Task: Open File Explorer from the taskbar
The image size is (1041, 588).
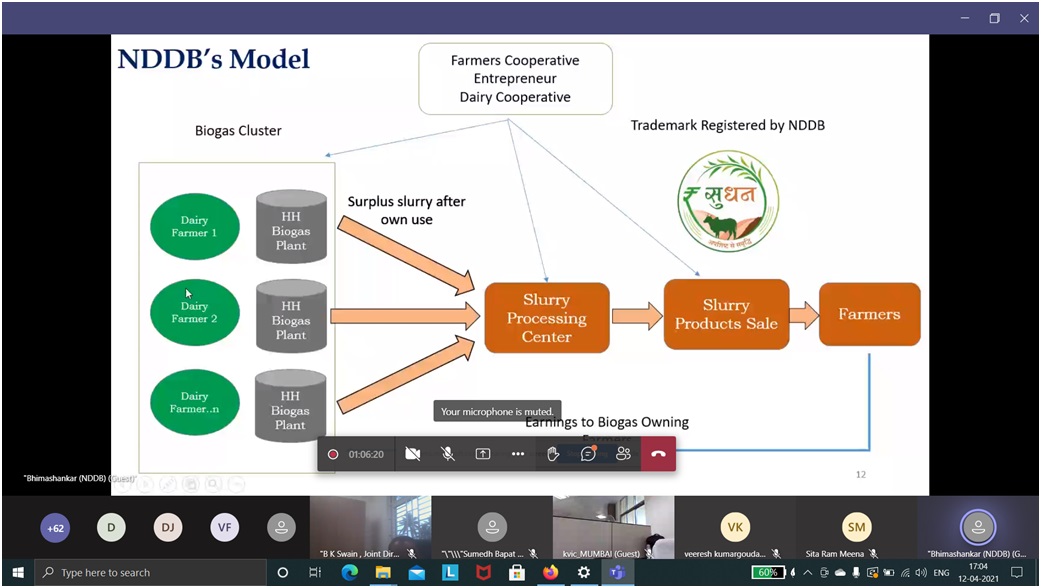Action: [x=382, y=573]
